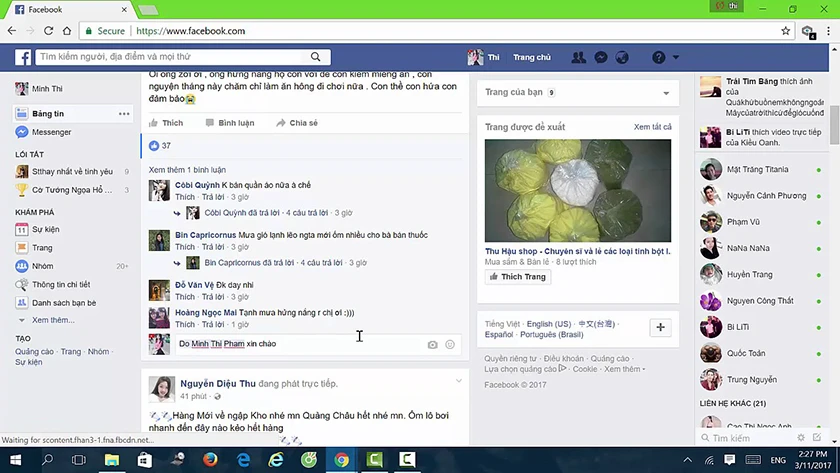This screenshot has width=840, height=473.
Task: Open chat with Phạm Vũ
Action: click(761, 222)
